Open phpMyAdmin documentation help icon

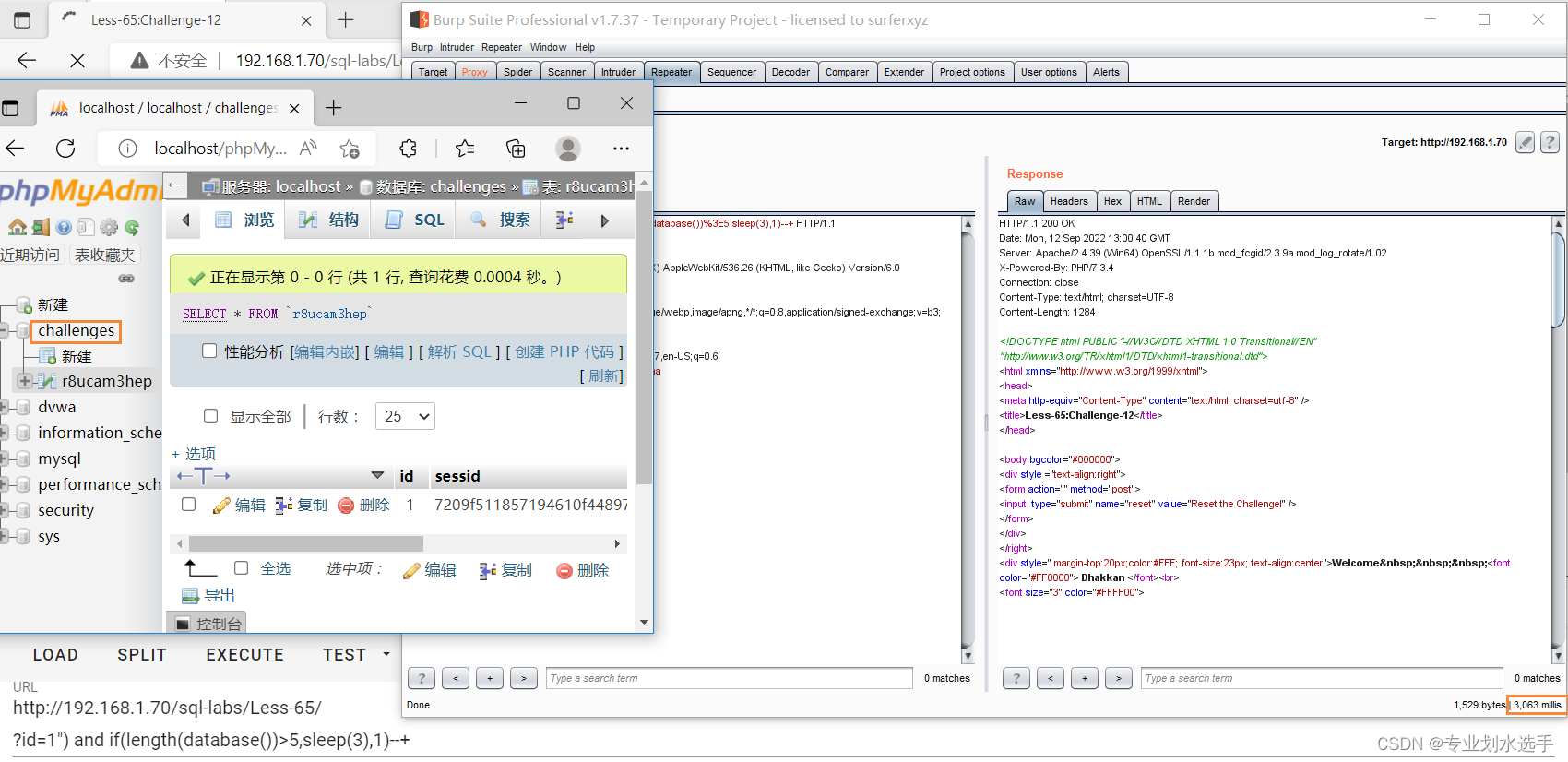click(x=64, y=227)
